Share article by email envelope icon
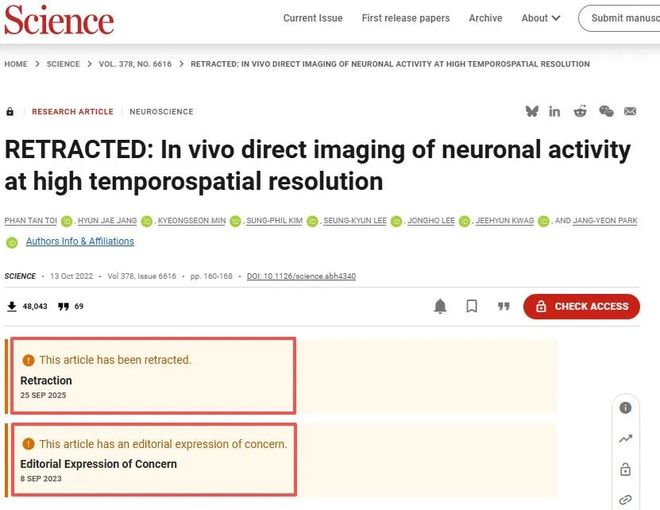 click(x=631, y=111)
